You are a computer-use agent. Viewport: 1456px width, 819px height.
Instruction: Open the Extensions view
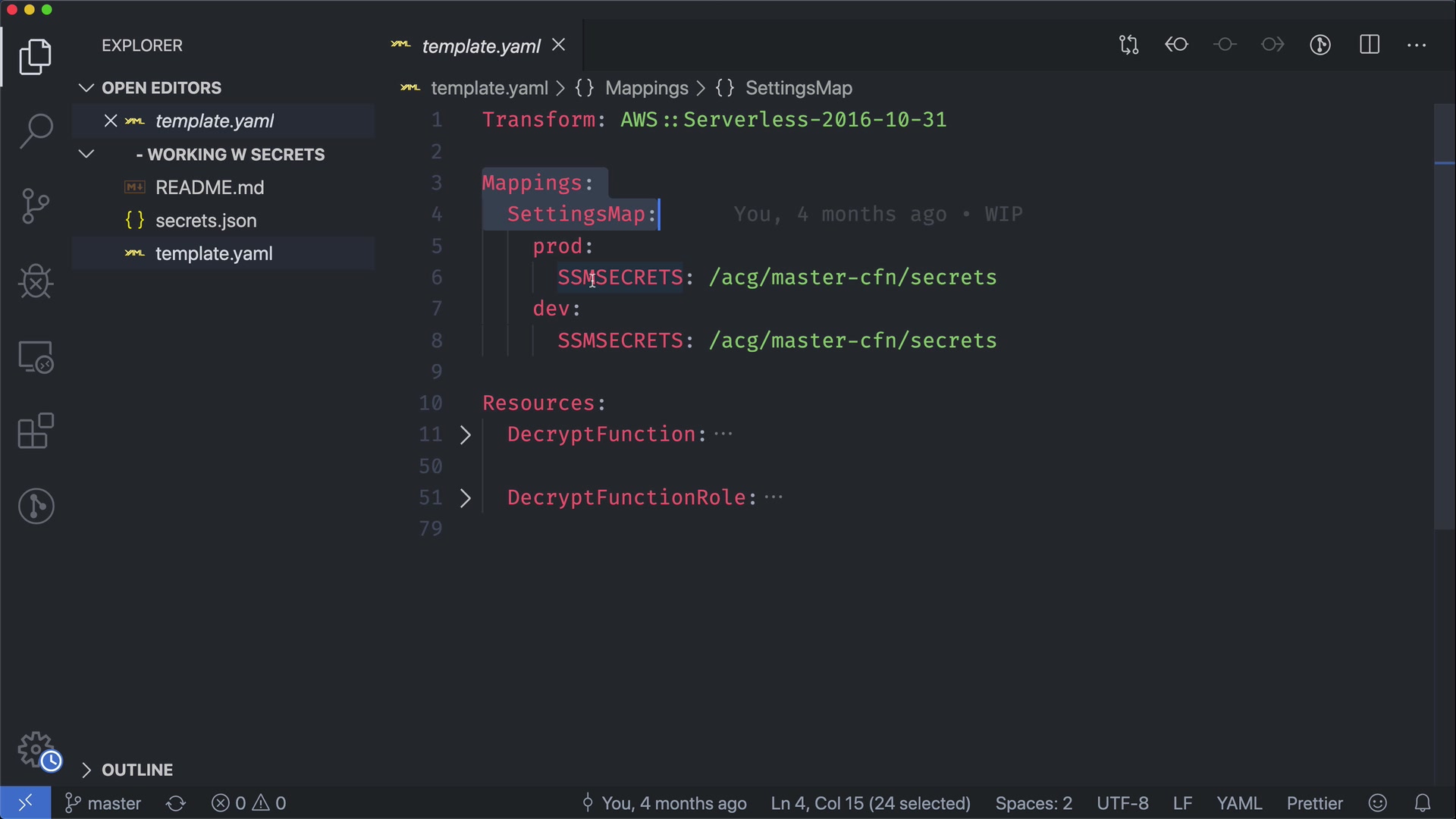(36, 431)
